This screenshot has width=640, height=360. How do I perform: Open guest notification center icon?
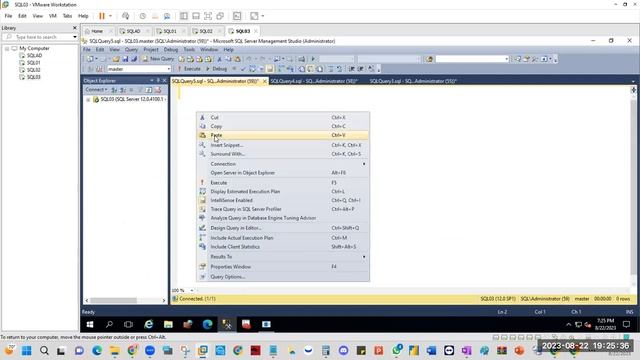pyautogui.click(x=627, y=324)
